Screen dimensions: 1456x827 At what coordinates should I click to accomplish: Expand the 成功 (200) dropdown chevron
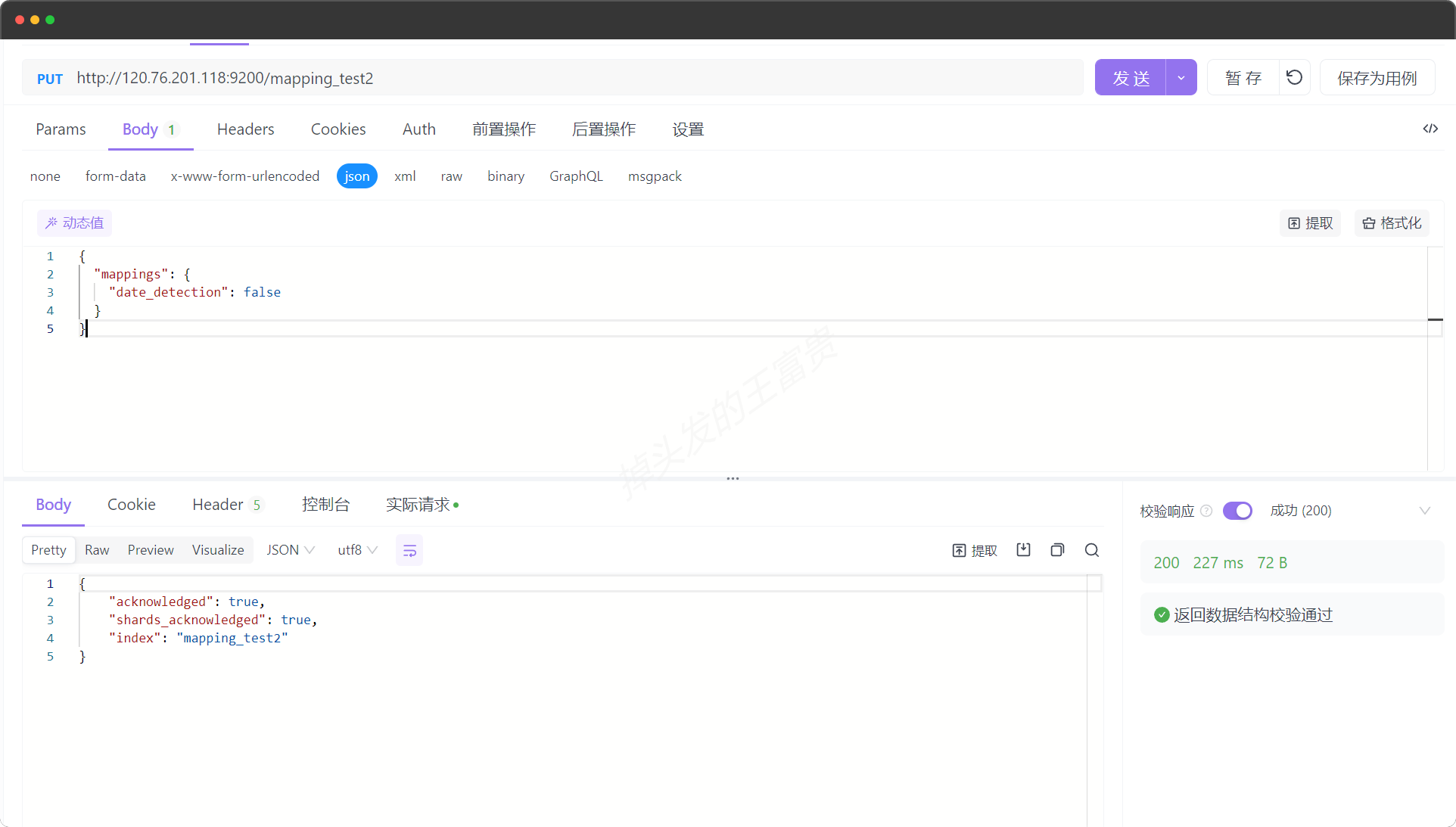pos(1424,511)
